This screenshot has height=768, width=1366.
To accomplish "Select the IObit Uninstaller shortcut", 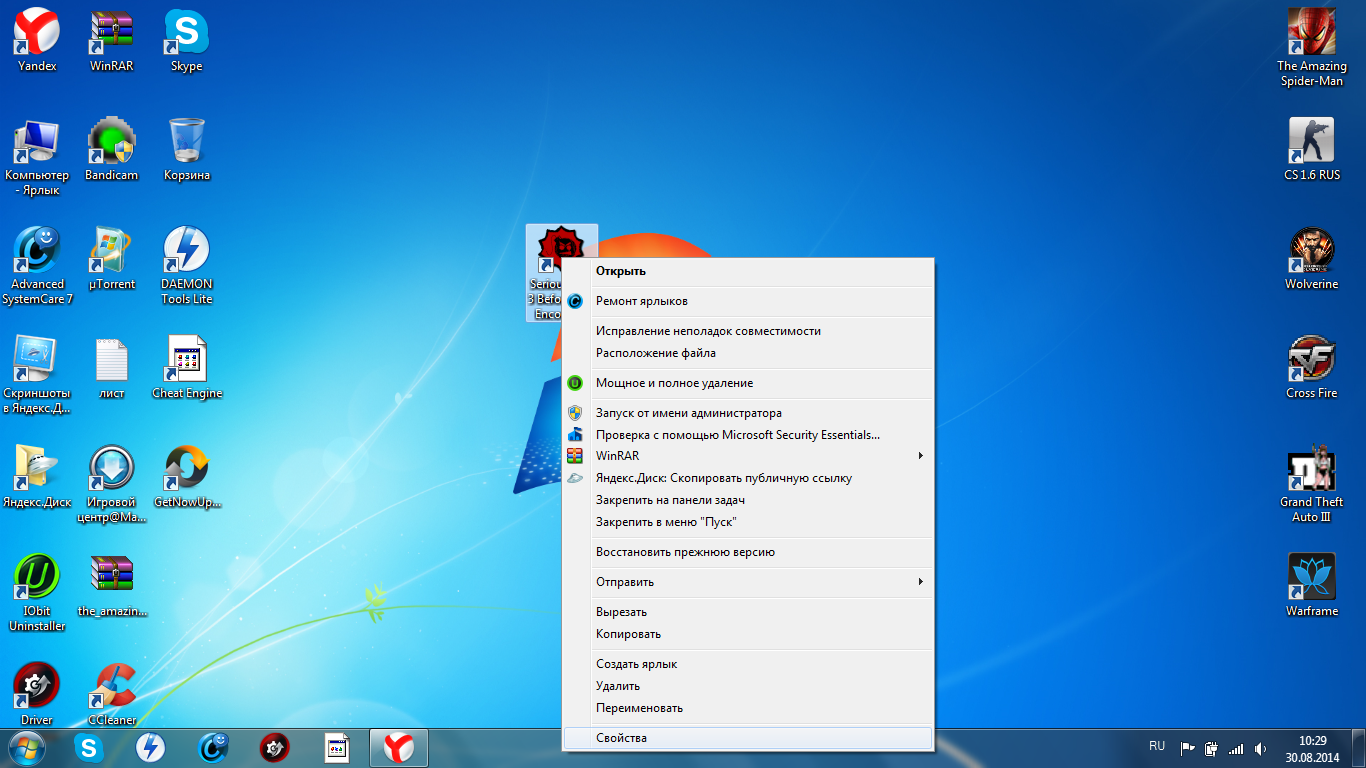I will click(37, 593).
